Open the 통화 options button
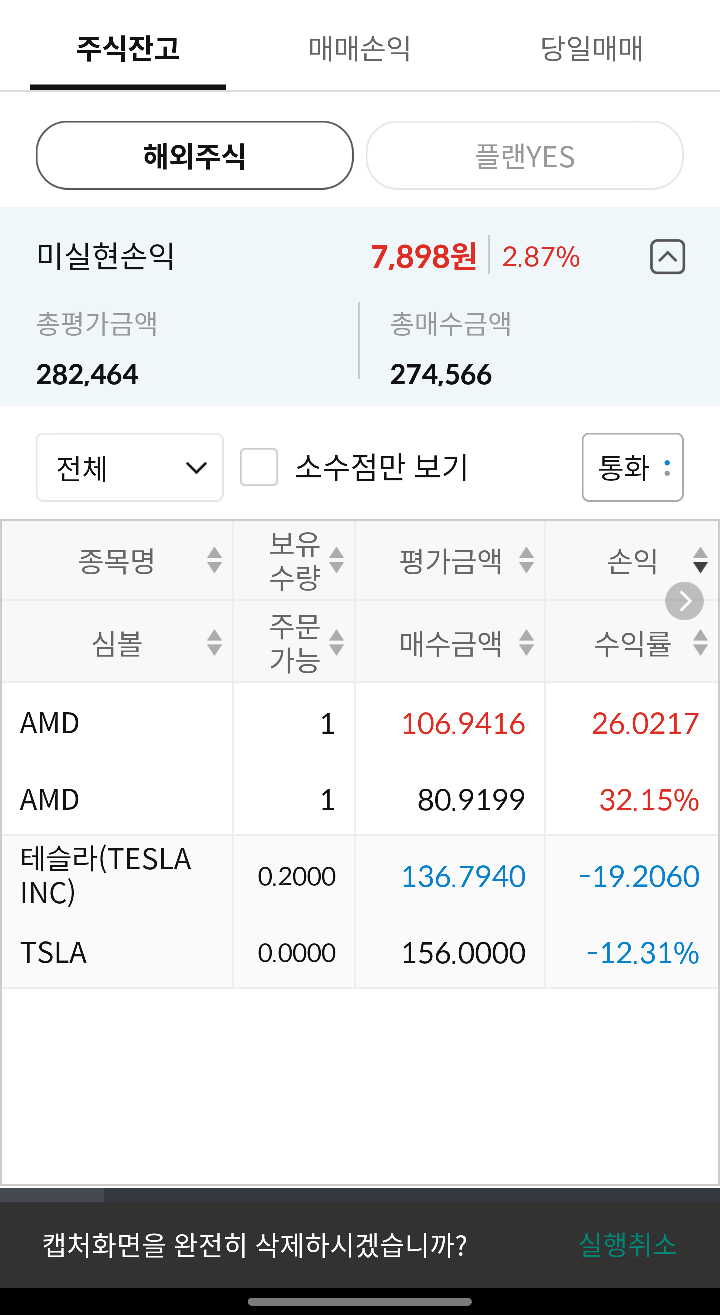 click(633, 467)
